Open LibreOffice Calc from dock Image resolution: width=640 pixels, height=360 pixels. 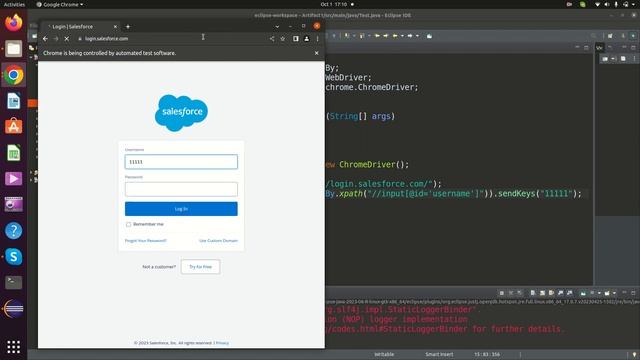click(x=13, y=153)
